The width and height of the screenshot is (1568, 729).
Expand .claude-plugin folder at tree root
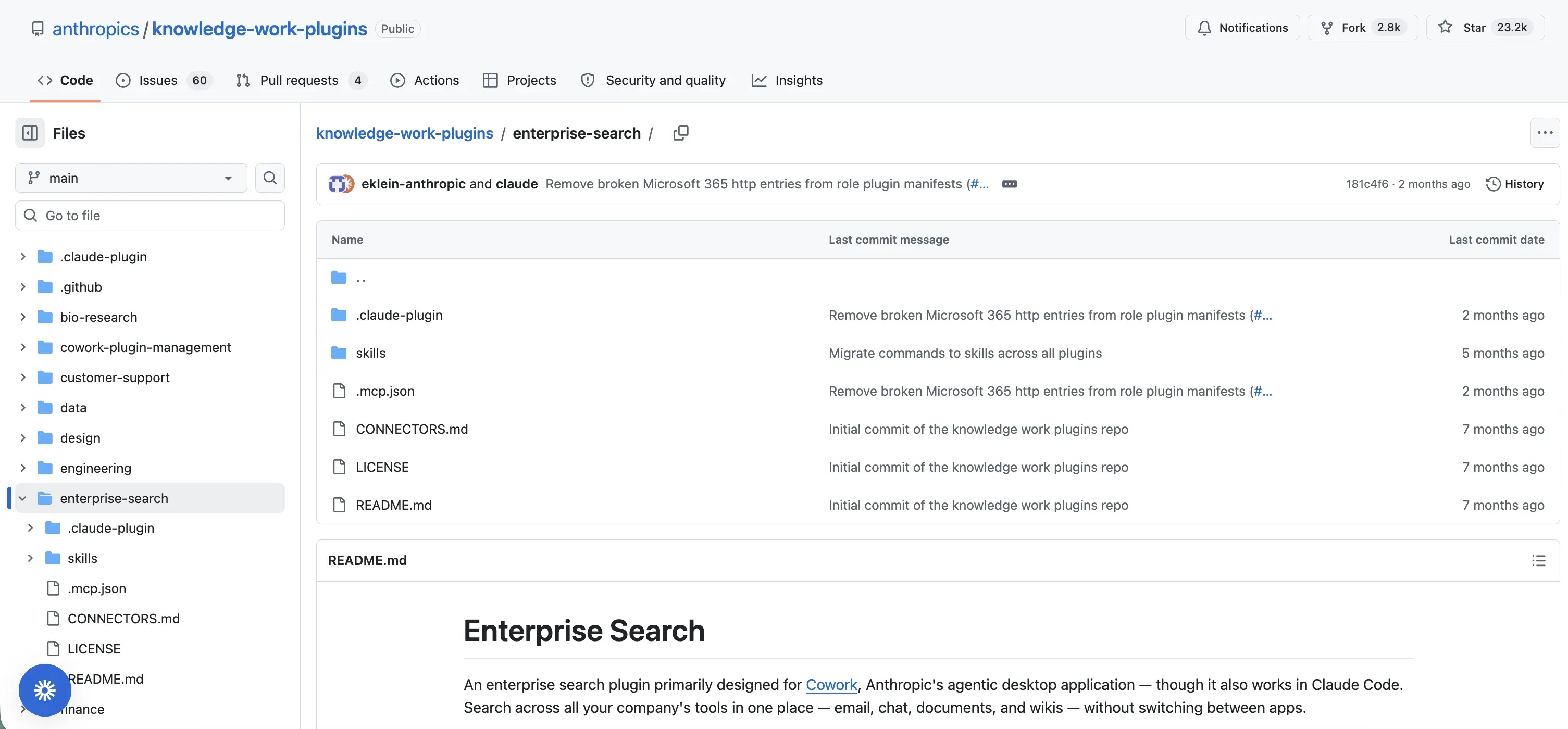pyautogui.click(x=22, y=256)
